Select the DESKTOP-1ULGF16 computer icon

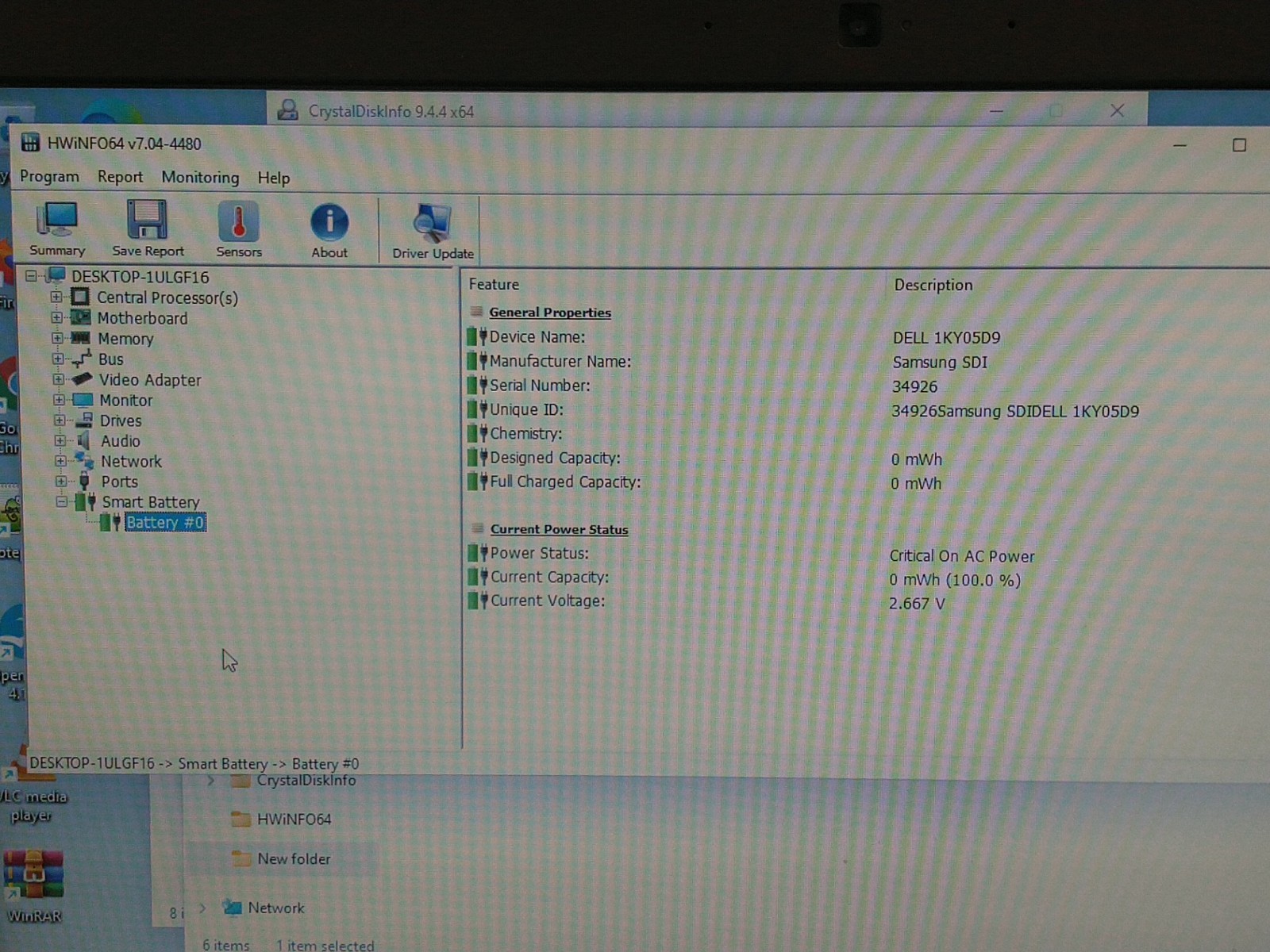(56, 276)
